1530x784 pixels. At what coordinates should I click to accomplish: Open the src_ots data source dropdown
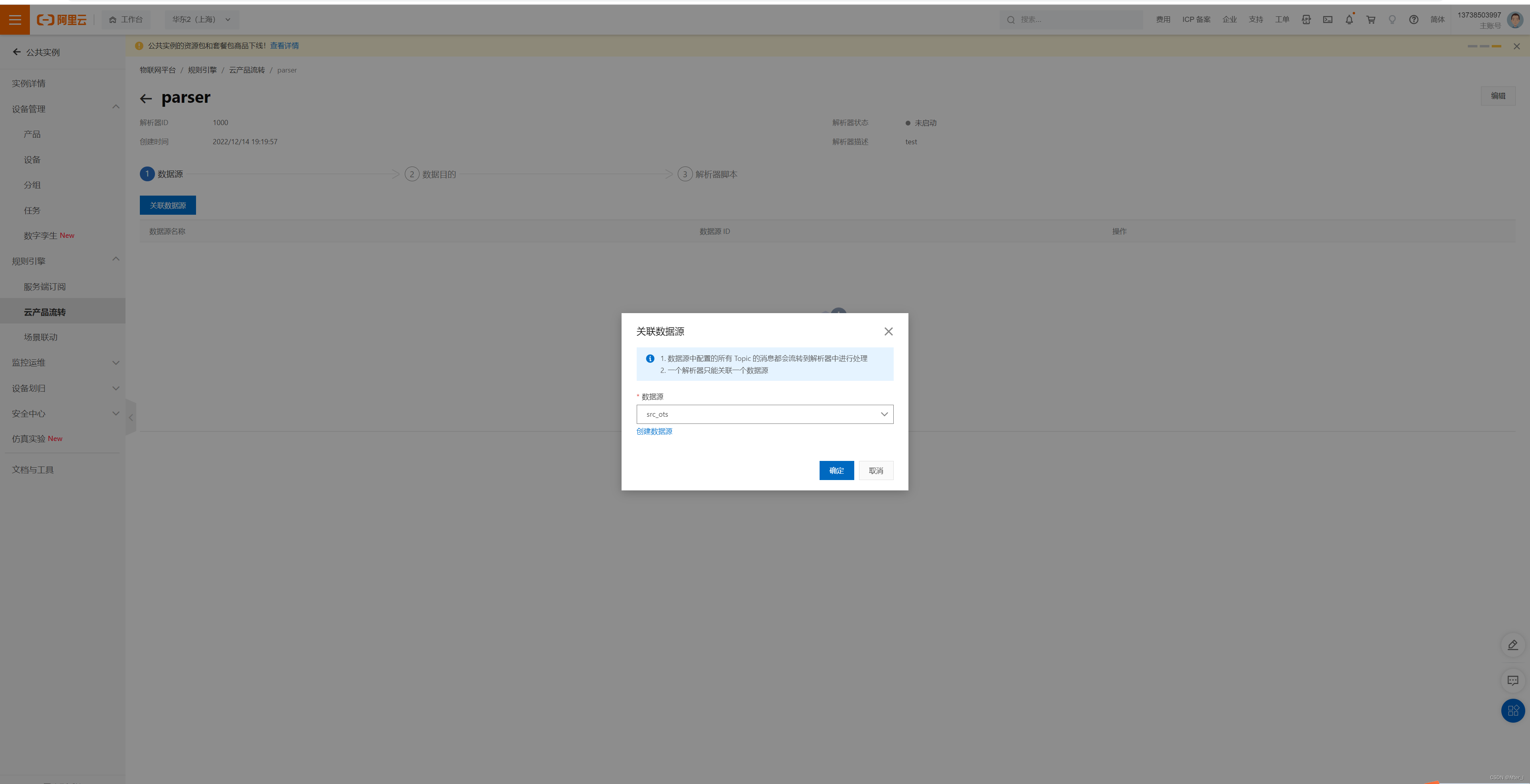[765, 414]
